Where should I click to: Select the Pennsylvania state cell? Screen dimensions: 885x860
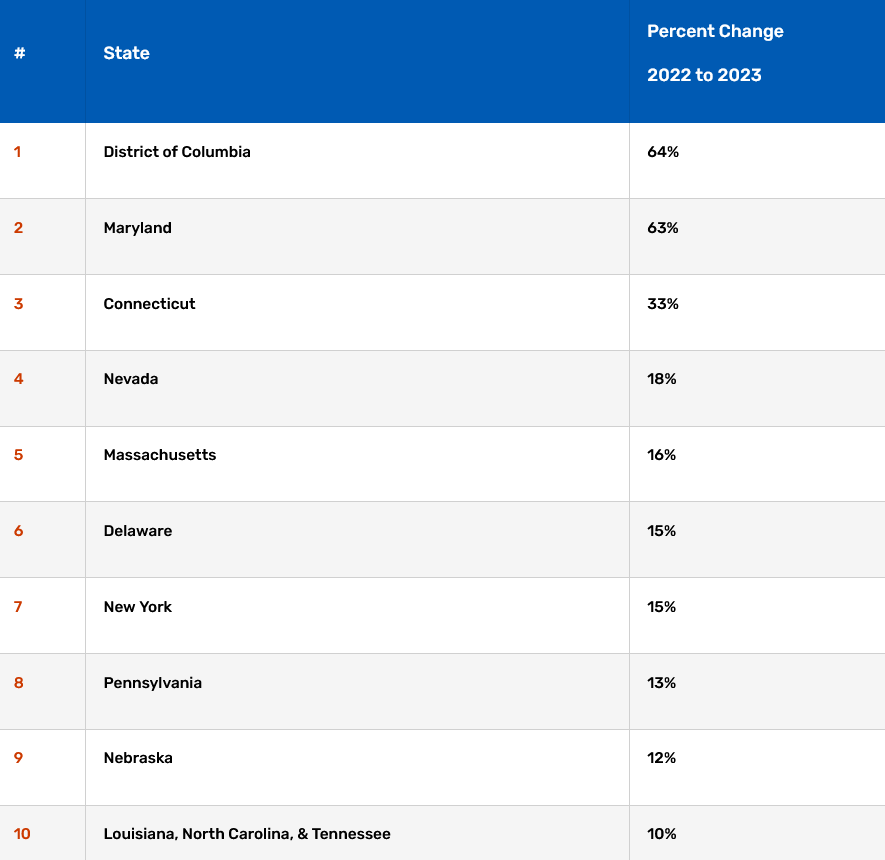pos(153,683)
